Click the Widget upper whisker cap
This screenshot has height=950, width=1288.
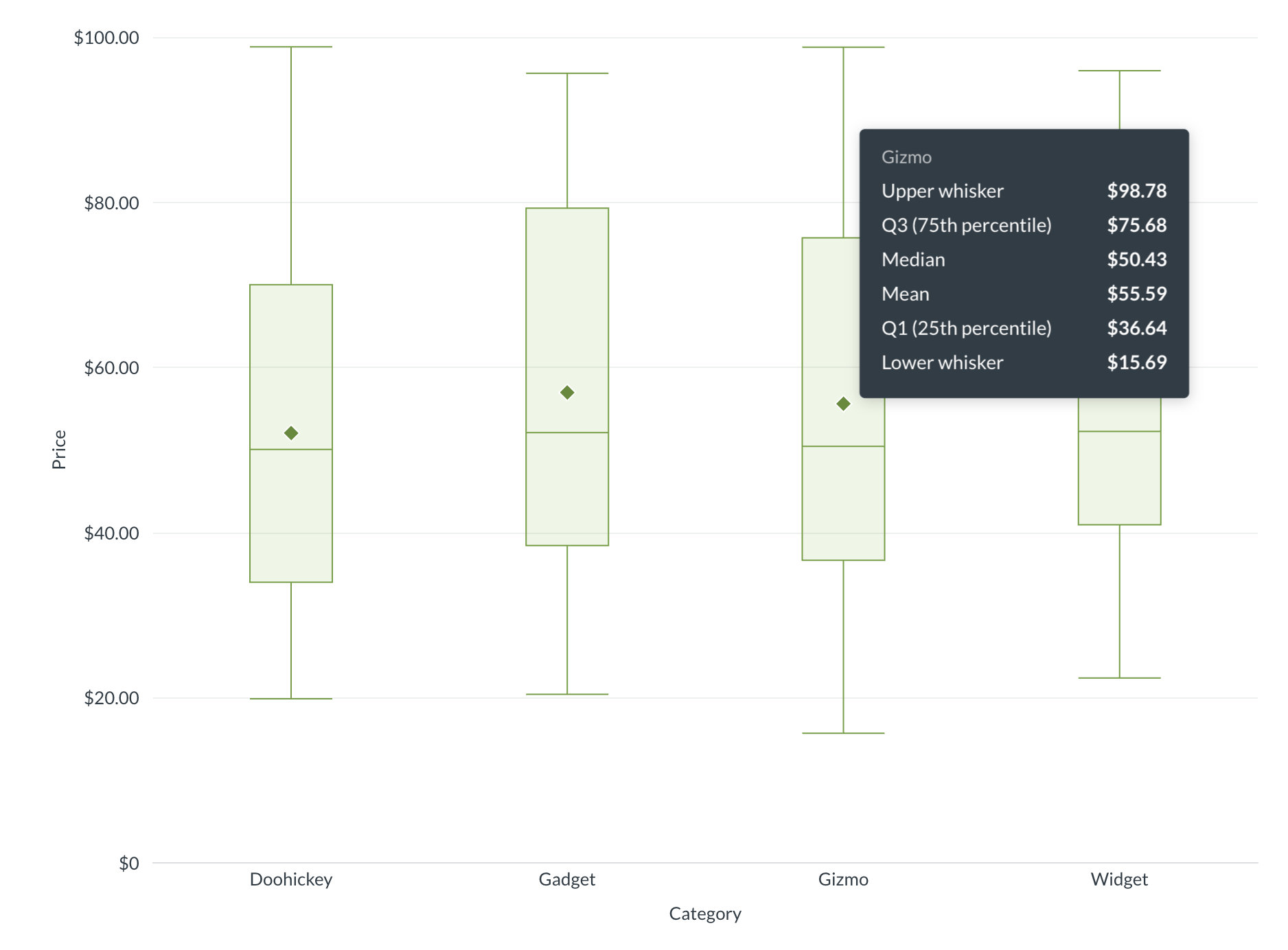point(1119,71)
